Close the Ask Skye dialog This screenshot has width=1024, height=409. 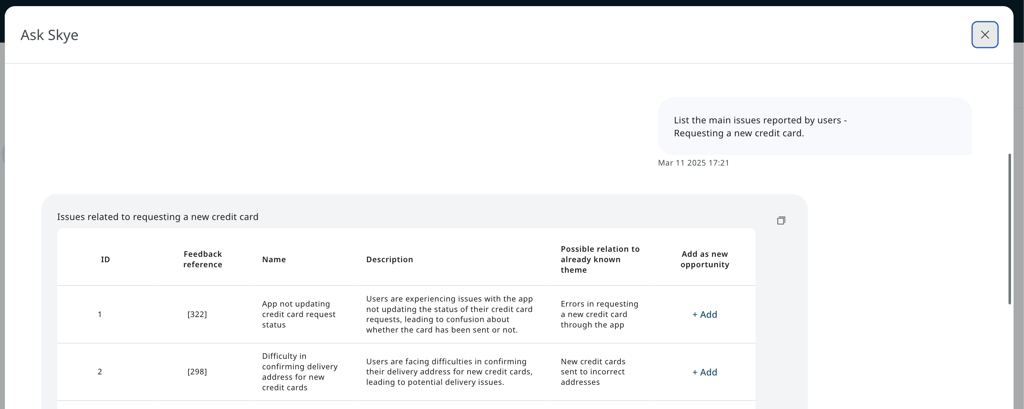click(984, 34)
